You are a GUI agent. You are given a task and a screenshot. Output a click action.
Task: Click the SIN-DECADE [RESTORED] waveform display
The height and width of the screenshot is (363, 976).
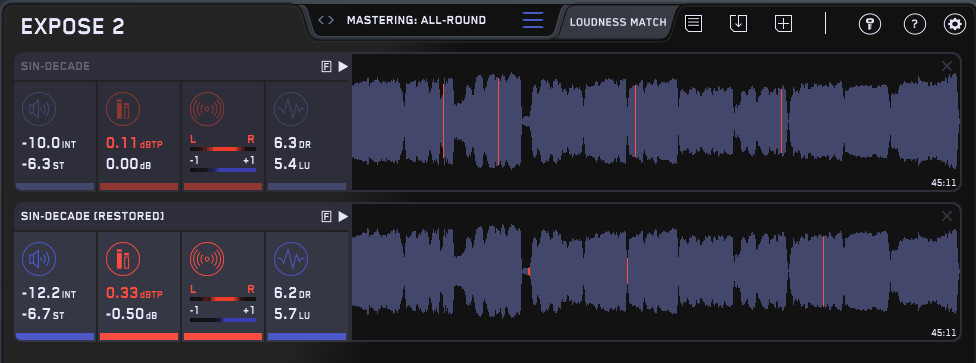pos(657,272)
